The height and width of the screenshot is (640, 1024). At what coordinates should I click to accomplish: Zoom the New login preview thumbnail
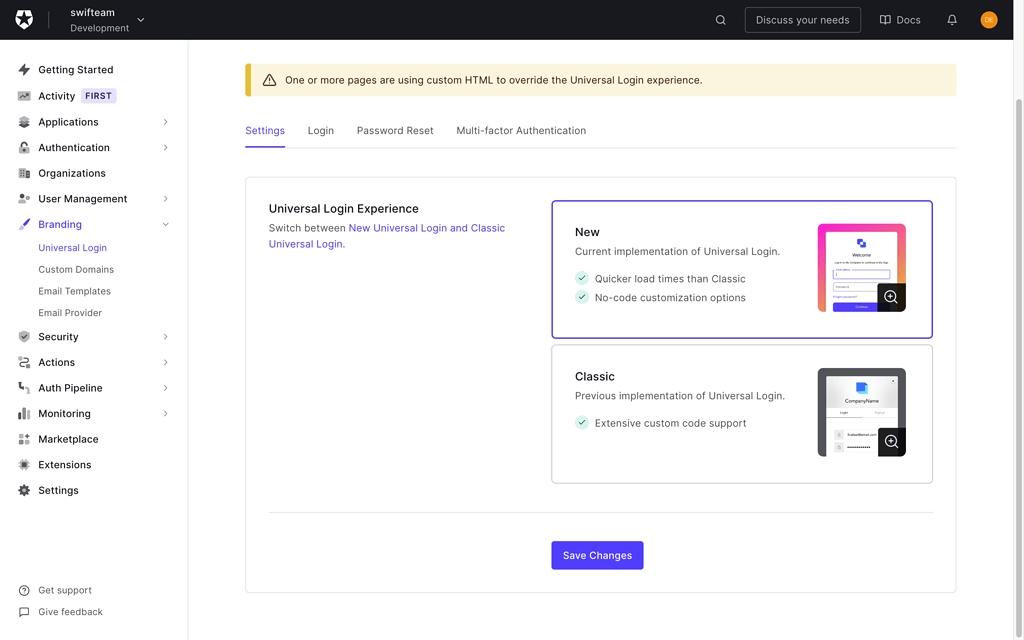[891, 297]
